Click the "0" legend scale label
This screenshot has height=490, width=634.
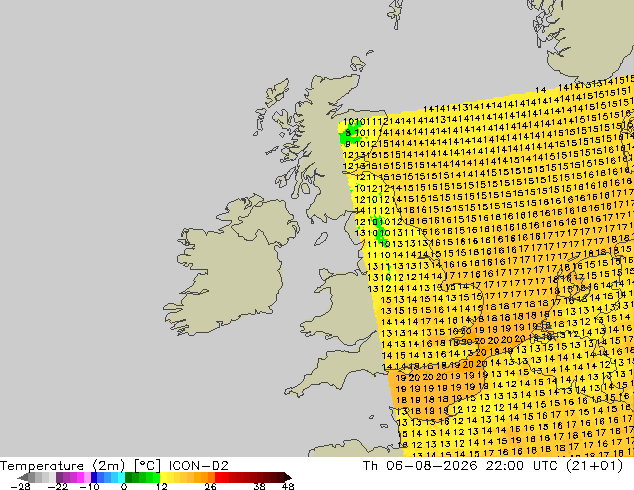pyautogui.click(x=124, y=486)
